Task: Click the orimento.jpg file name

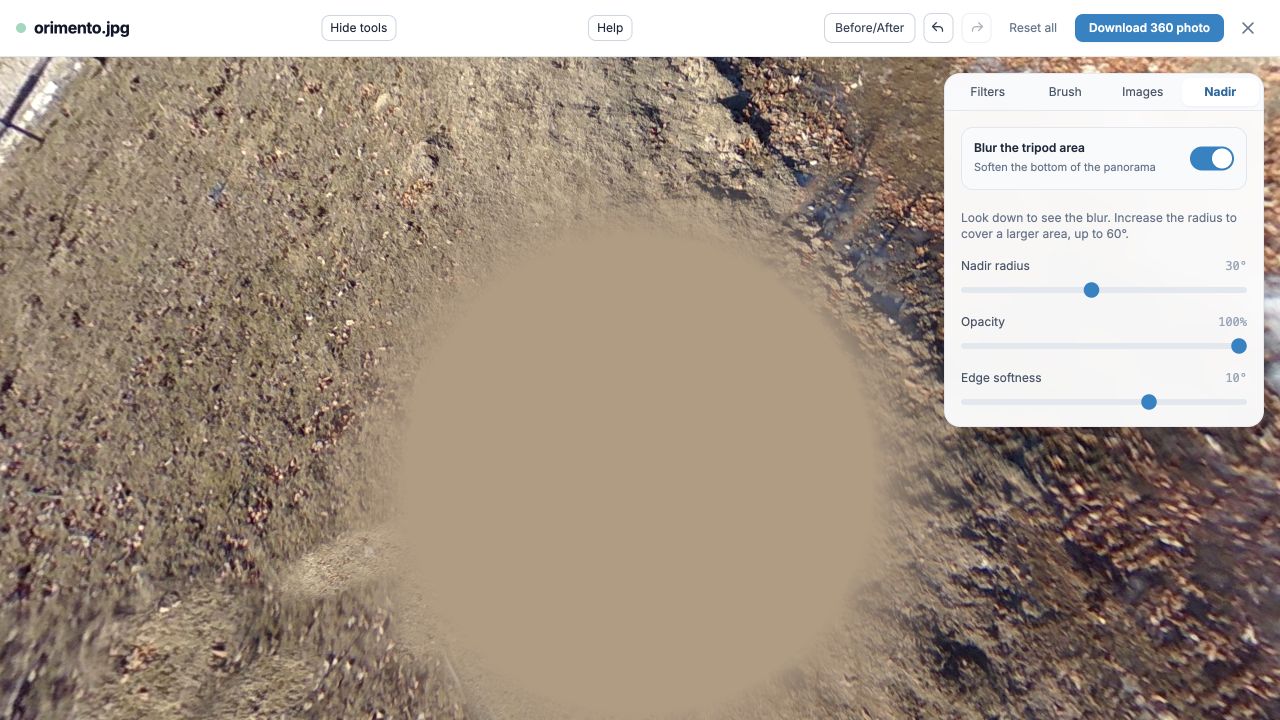Action: click(x=82, y=28)
